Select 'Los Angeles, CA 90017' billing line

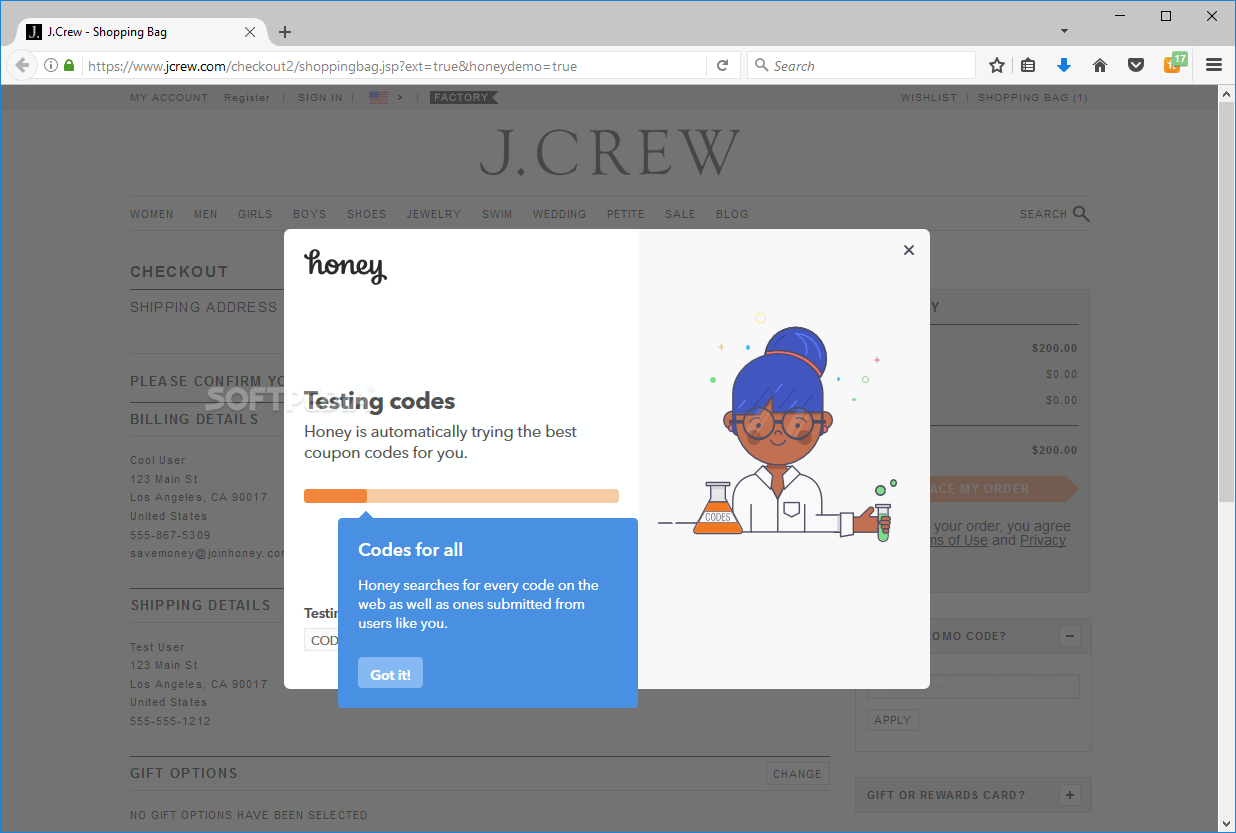[x=199, y=498]
